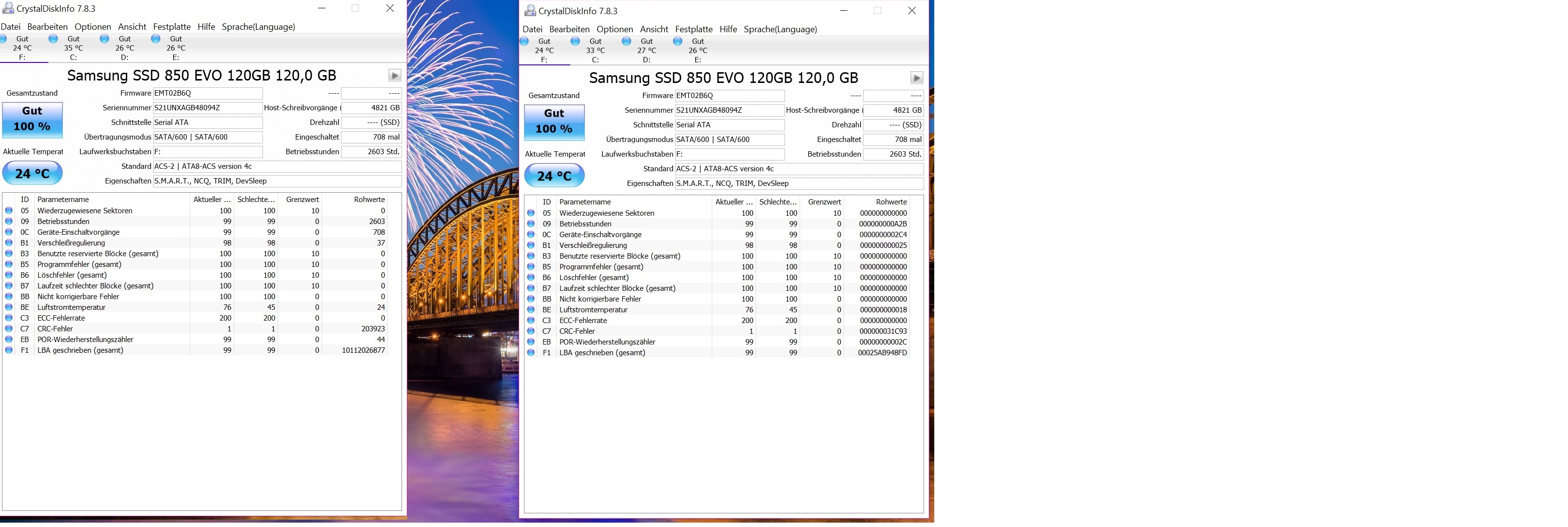Select drive D: at 27 °C in right window
Screen dimensions: 1568x527
(646, 51)
